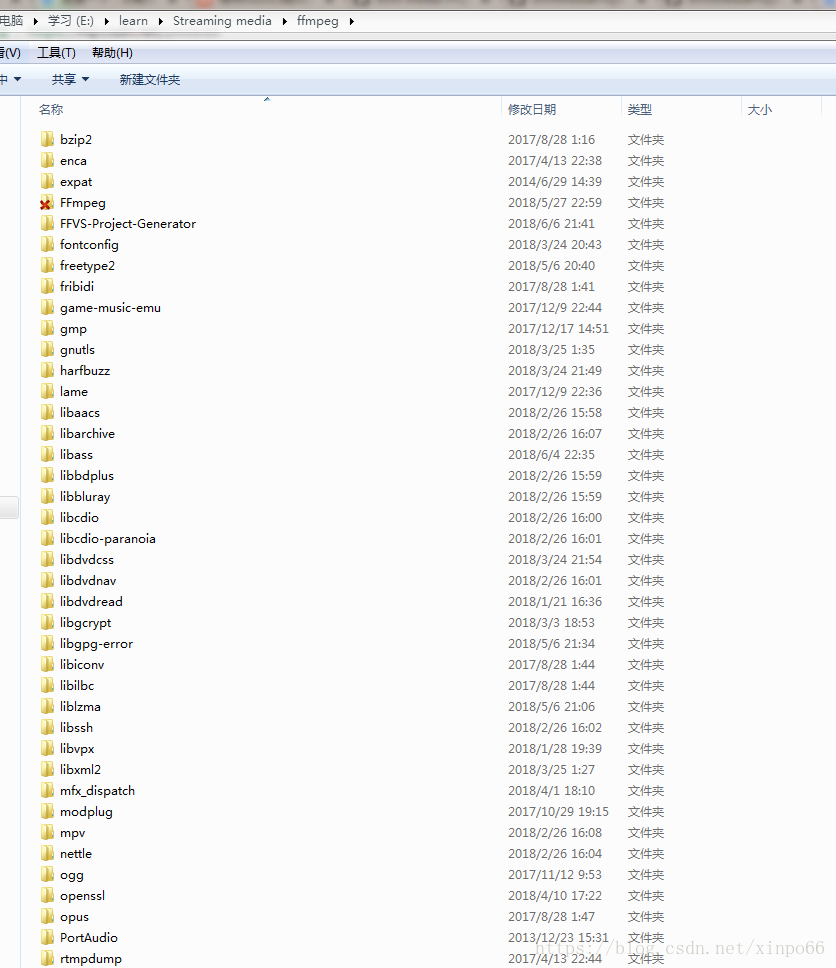Click the 新建文件夹 button
The image size is (836, 968).
150,80
